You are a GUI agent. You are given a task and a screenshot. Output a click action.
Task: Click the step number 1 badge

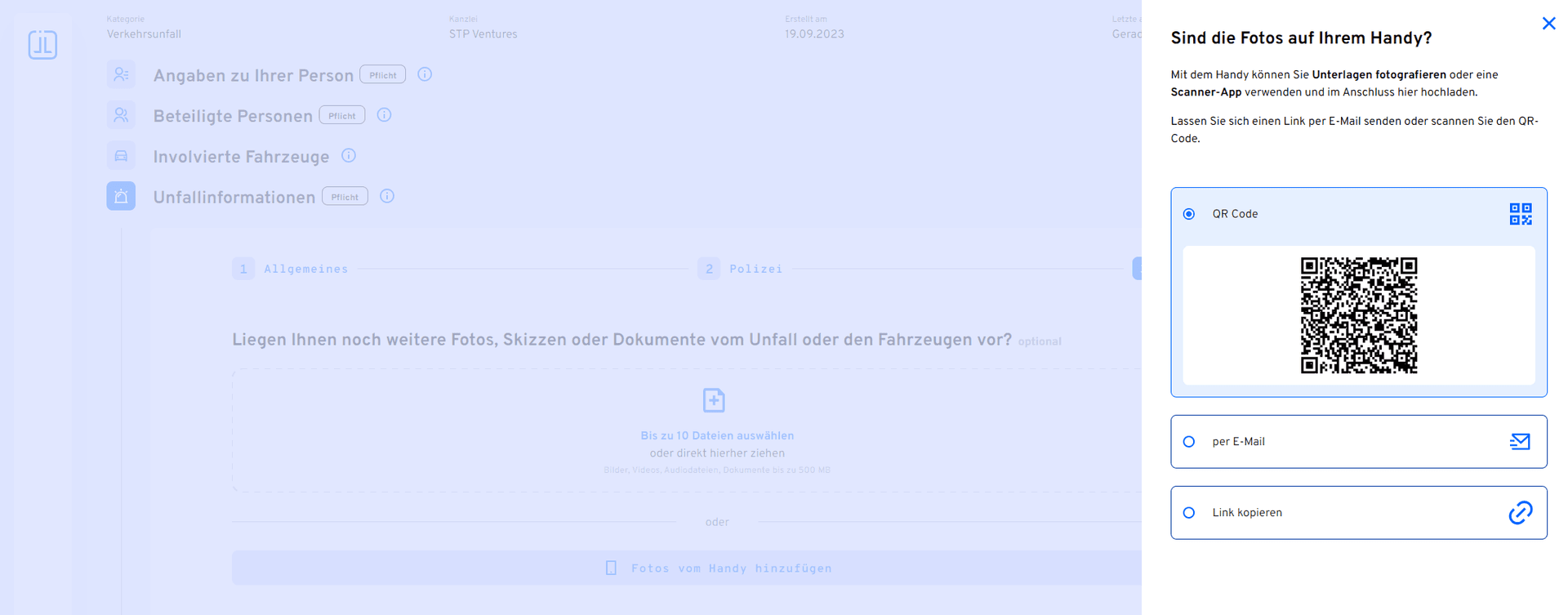pos(243,269)
